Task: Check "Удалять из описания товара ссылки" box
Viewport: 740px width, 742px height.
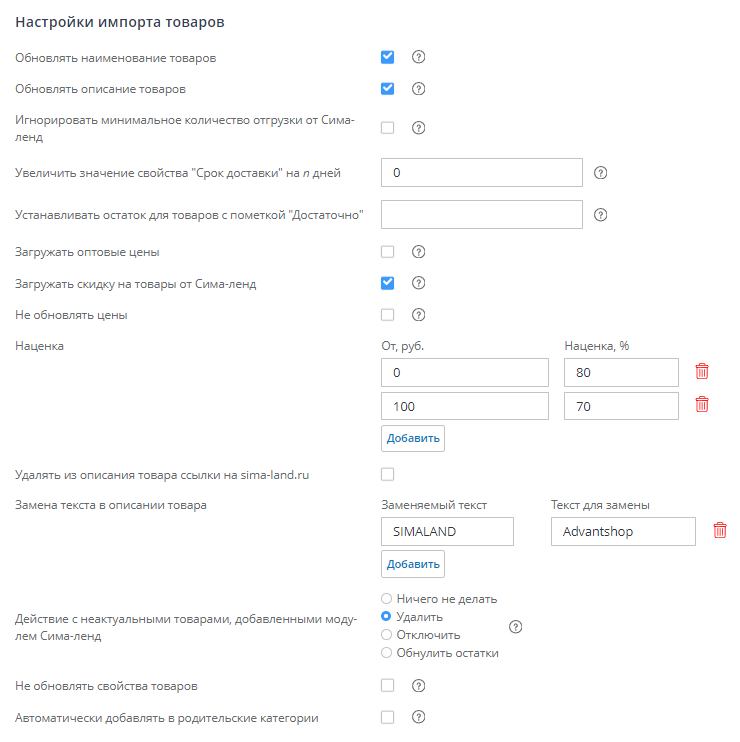Action: tap(388, 474)
